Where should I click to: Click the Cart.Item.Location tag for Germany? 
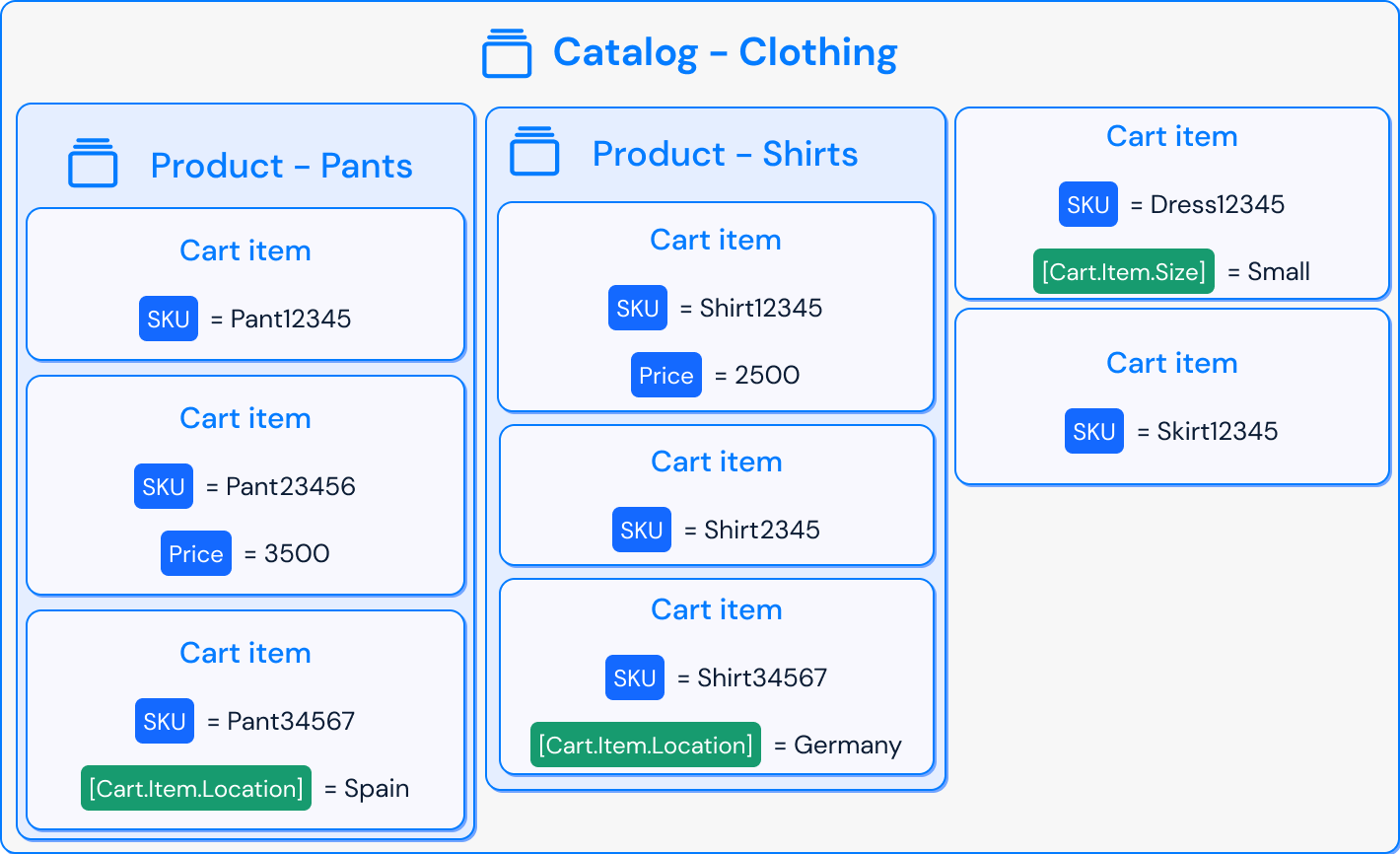coord(646,745)
